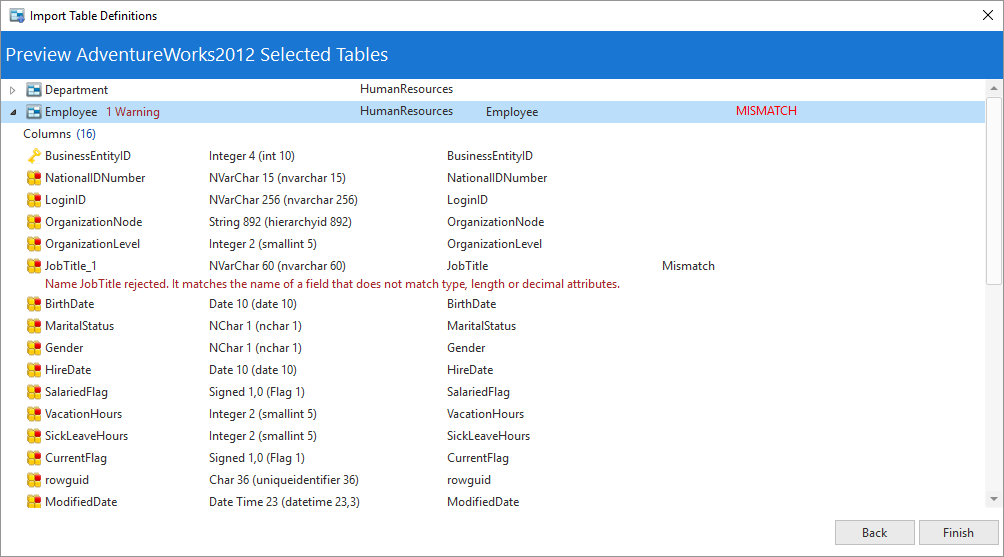
Task: Click the HireDate column icon
Action: coord(34,370)
